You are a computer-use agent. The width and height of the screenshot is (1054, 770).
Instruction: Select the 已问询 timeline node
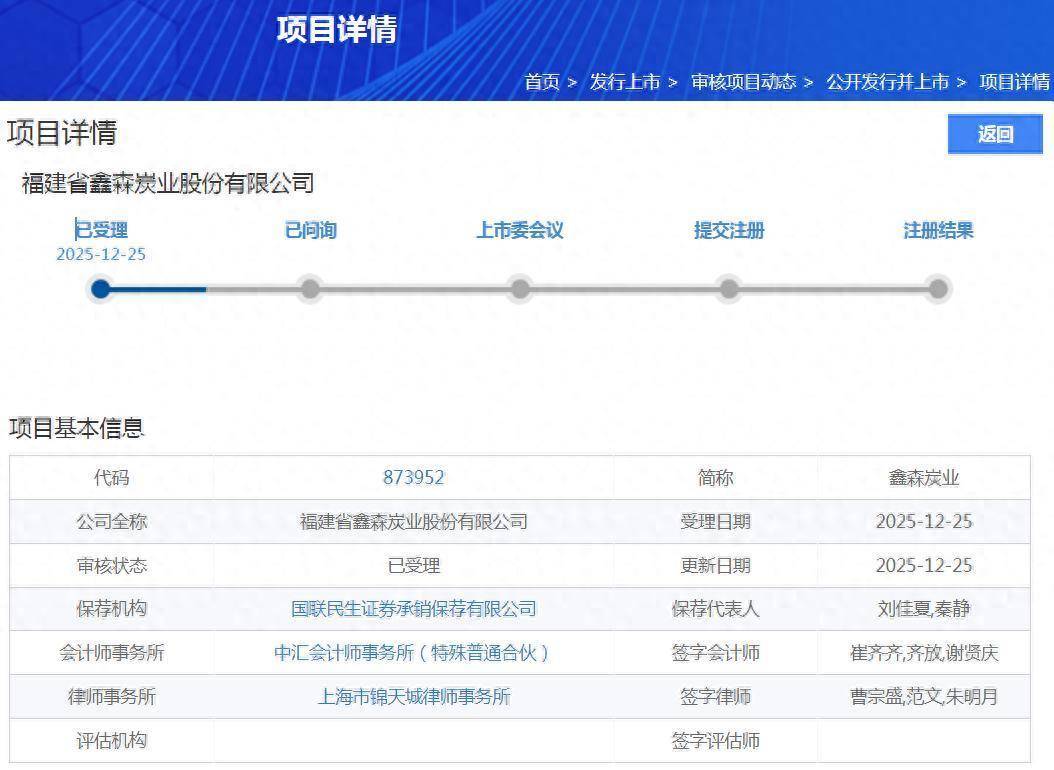point(311,289)
